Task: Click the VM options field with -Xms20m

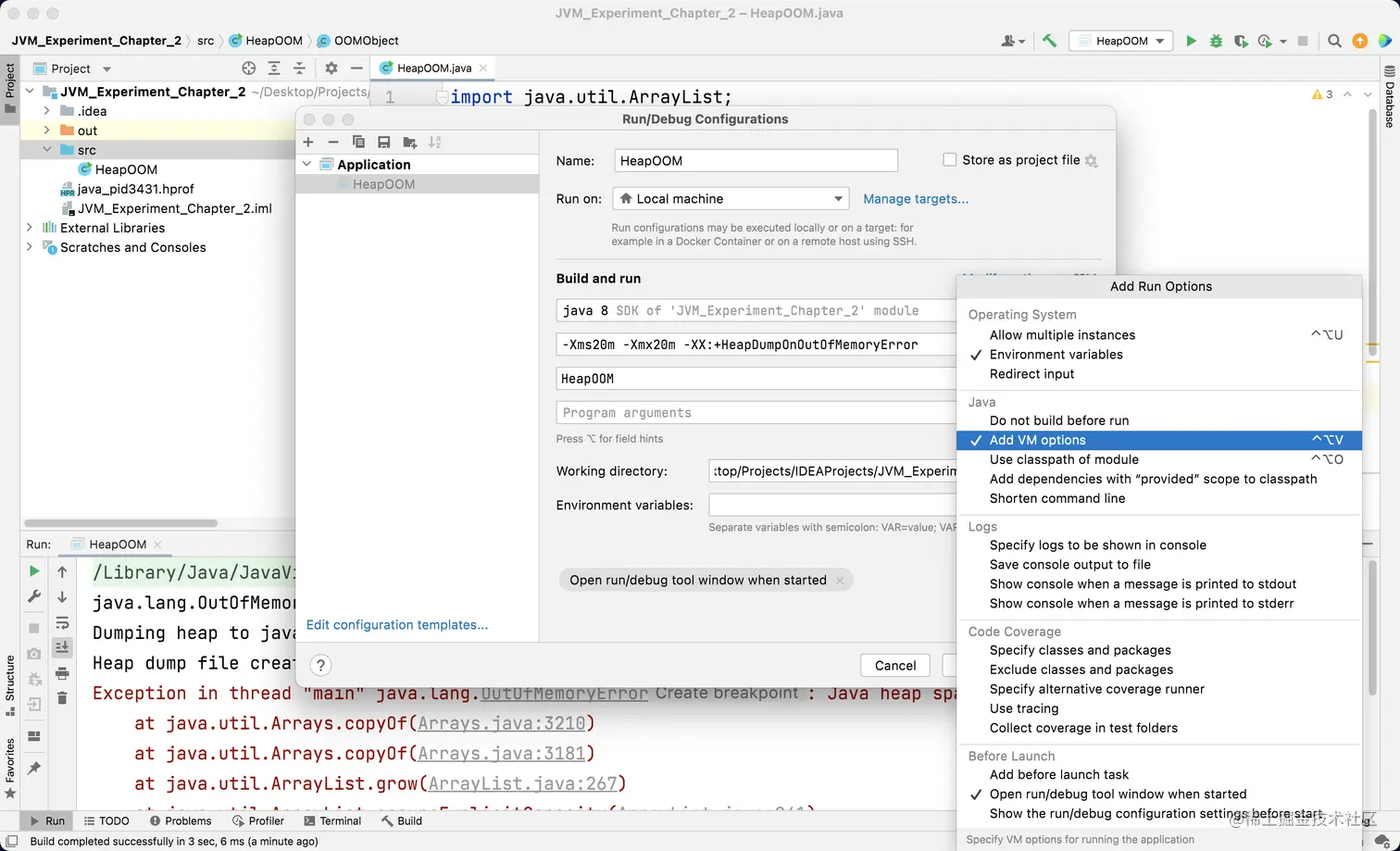Action: pos(756,344)
